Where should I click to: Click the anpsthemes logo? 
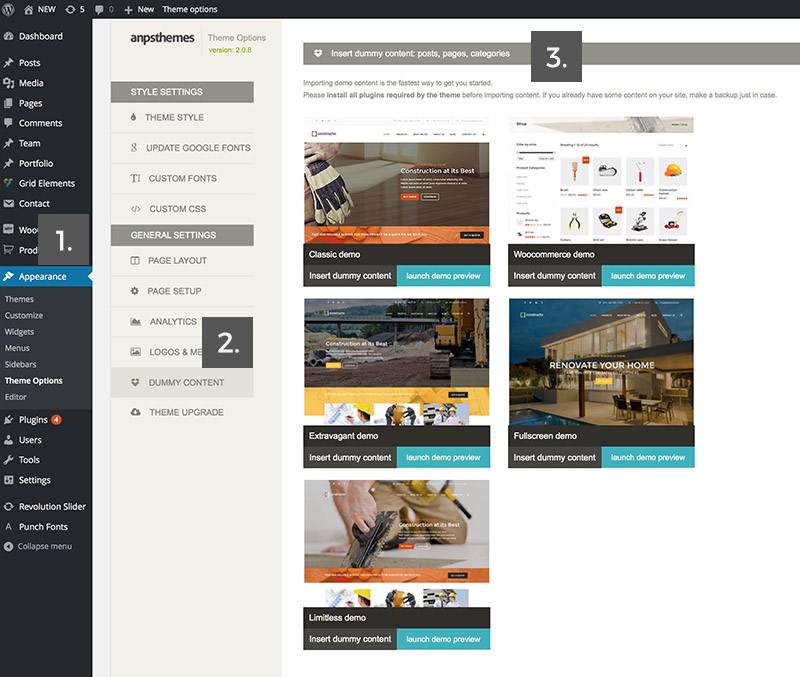(x=162, y=38)
